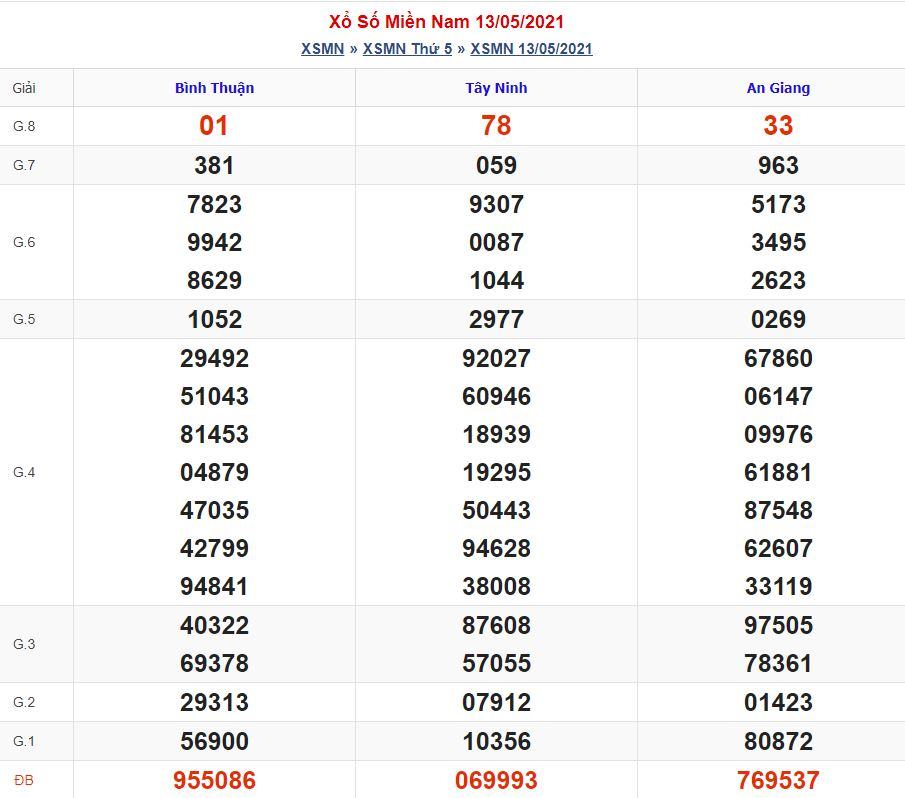Click the G.6 number 9942
The width and height of the screenshot is (905, 798).
[214, 242]
